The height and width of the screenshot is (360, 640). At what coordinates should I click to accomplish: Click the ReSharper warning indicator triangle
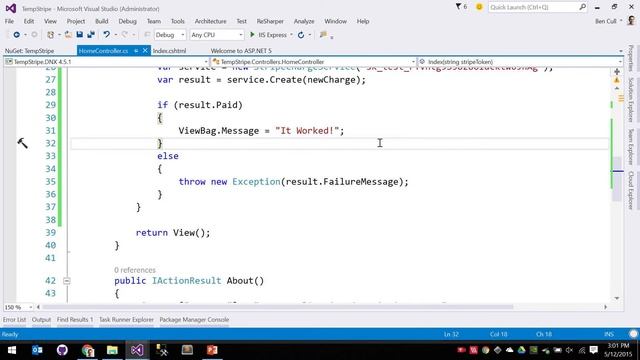pos(617,80)
